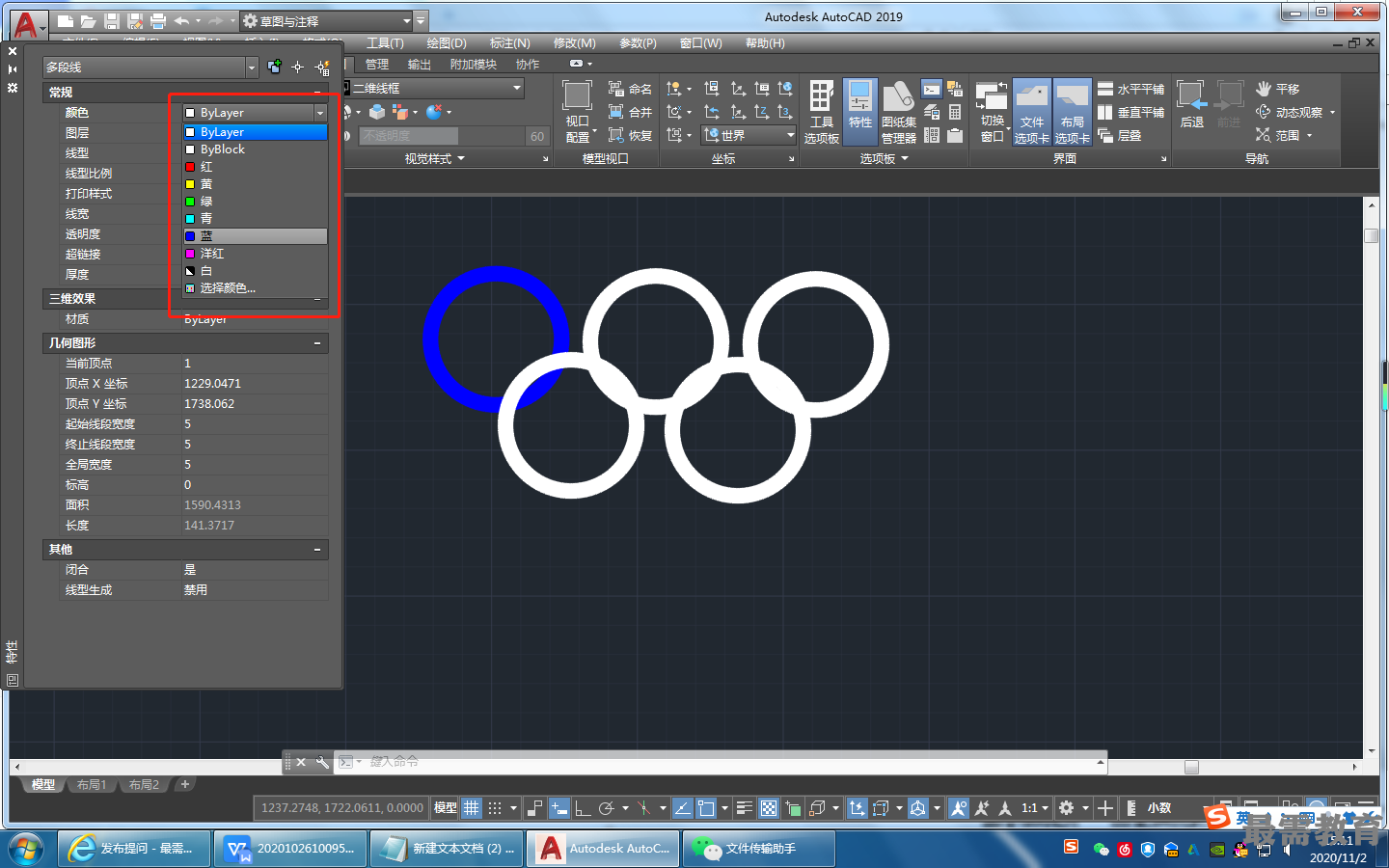Open the 标注(N) menu
Image resolution: width=1389 pixels, height=868 pixels.
pyautogui.click(x=510, y=43)
